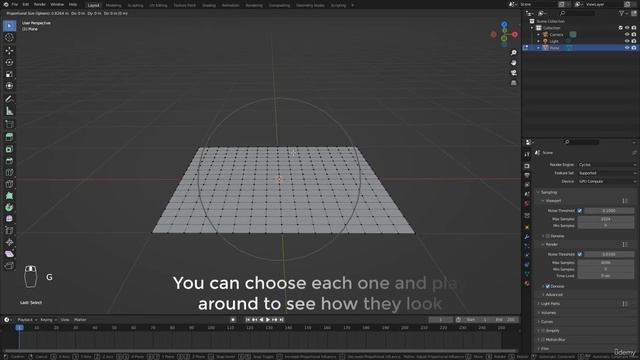Toggle the Render Denoise checkbox

click(548, 287)
